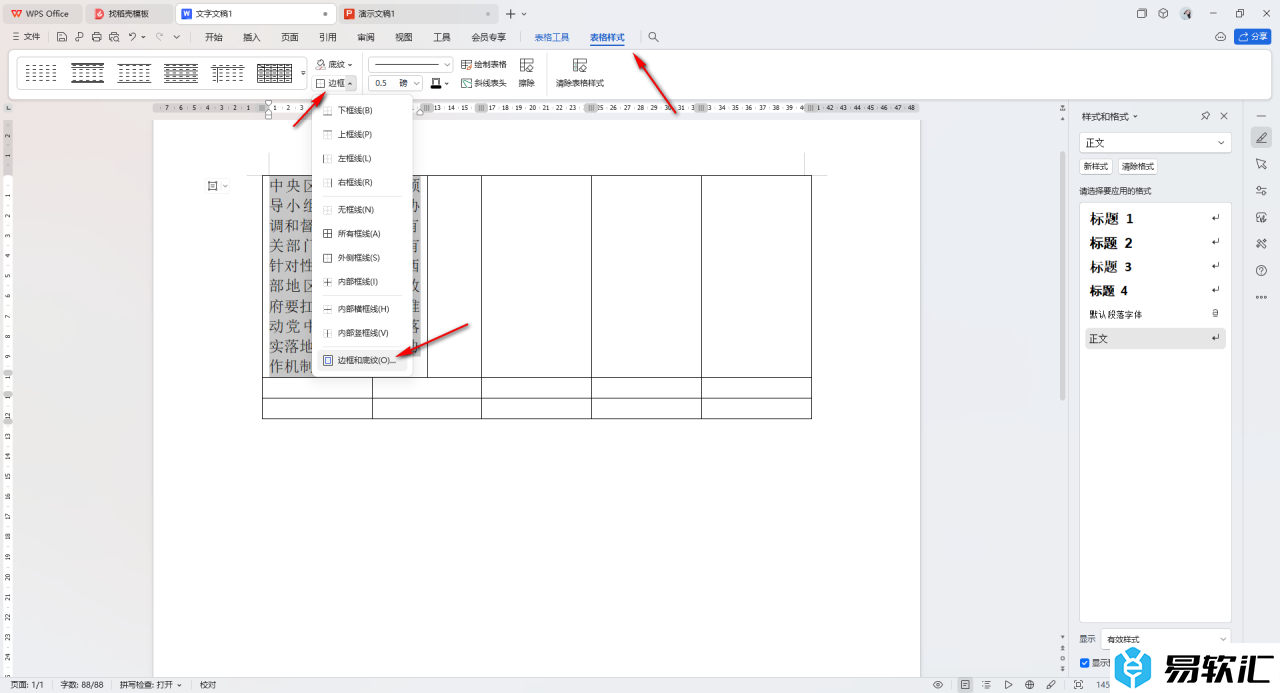Viewport: 1280px width, 693px height.
Task: Select Bottom Border 下框线(B) menu item
Action: point(362,110)
